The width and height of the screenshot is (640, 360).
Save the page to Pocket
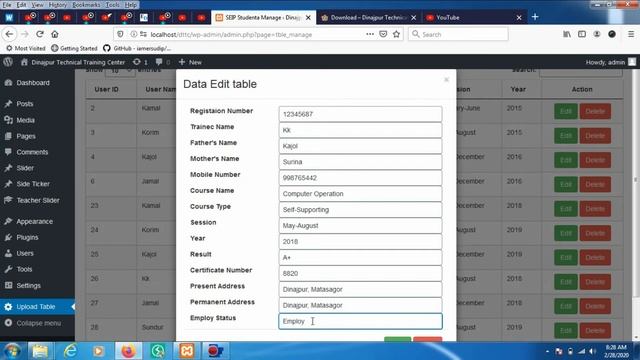point(383,34)
